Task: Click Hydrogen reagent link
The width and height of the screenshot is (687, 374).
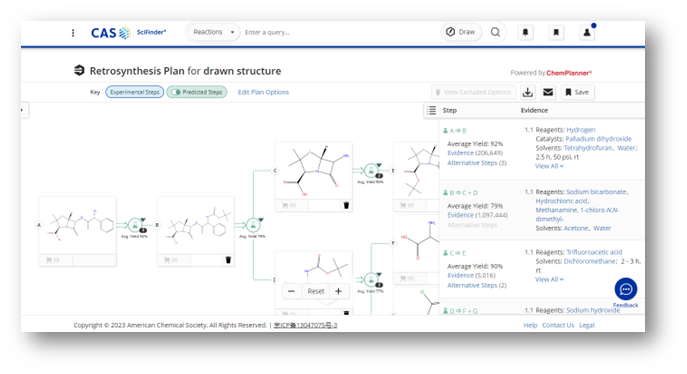Action: 581,130
